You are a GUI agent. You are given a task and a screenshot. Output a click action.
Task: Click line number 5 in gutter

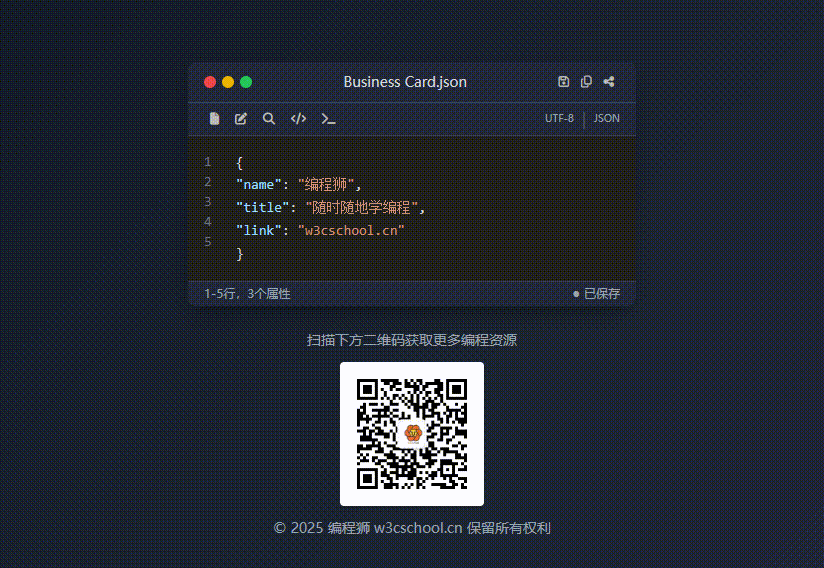(x=208, y=242)
